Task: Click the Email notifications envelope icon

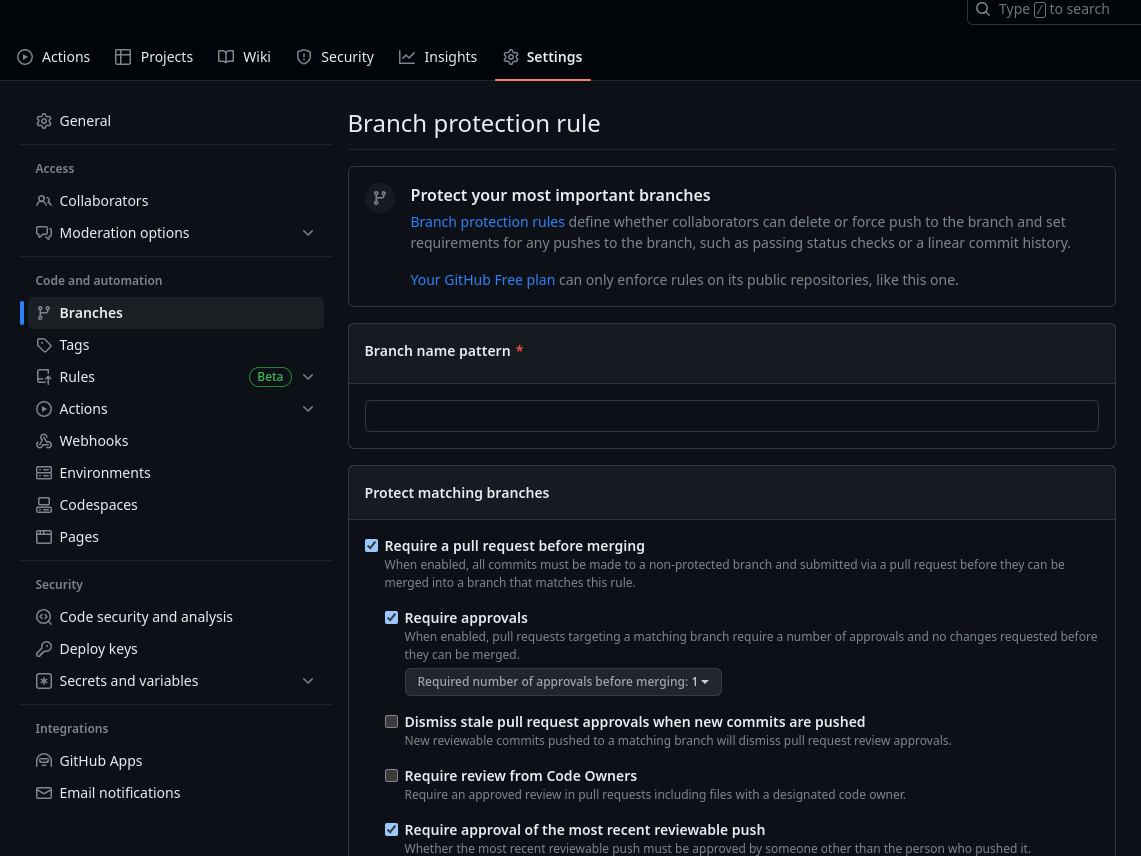Action: click(44, 793)
